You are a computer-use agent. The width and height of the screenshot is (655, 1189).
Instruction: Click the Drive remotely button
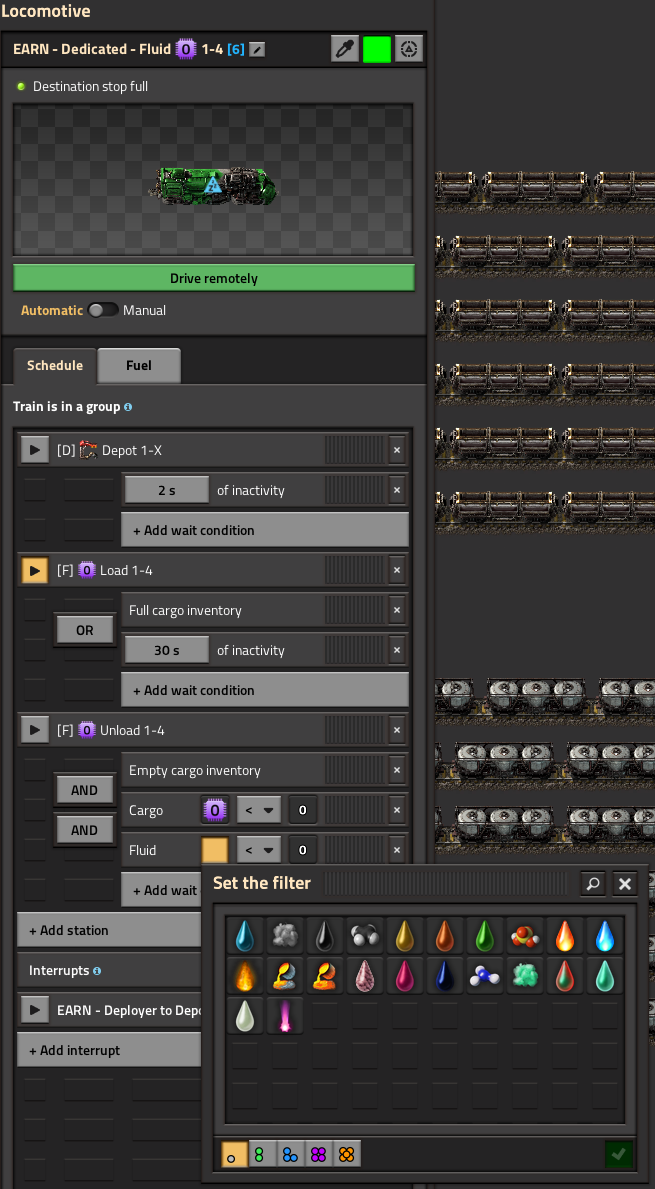(214, 278)
